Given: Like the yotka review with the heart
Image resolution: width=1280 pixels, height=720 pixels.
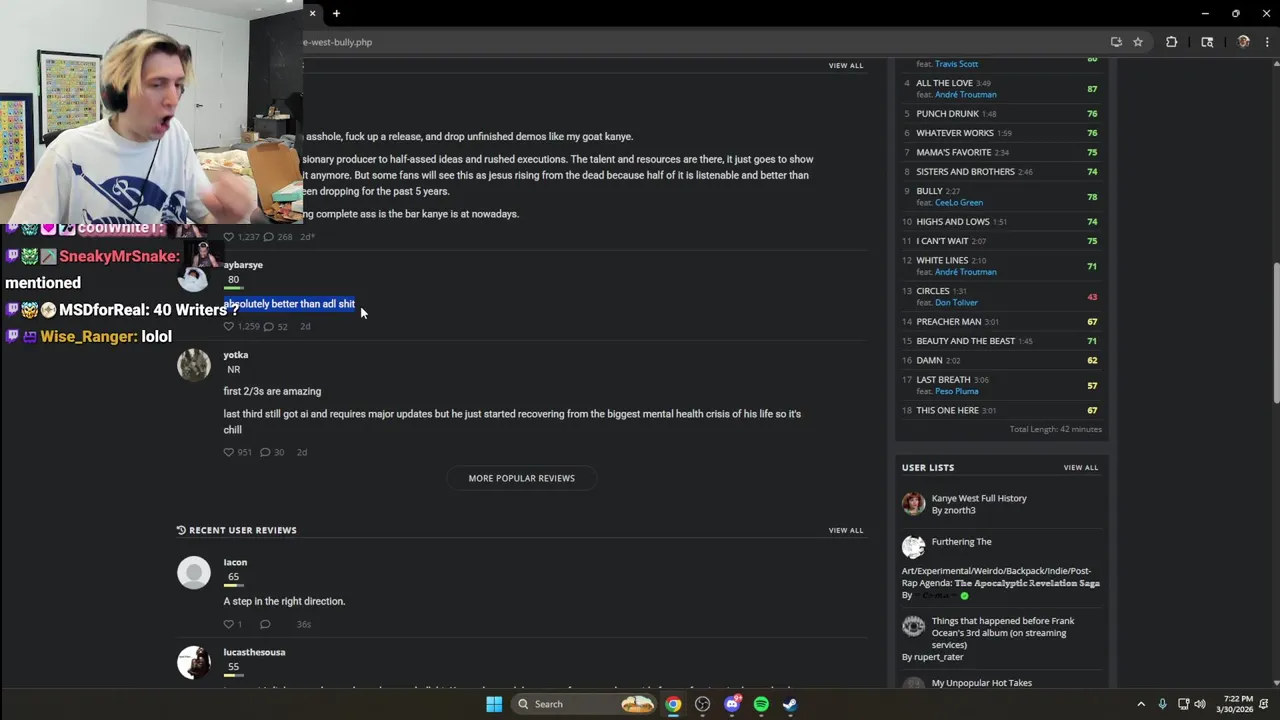Looking at the screenshot, I should coord(228,452).
